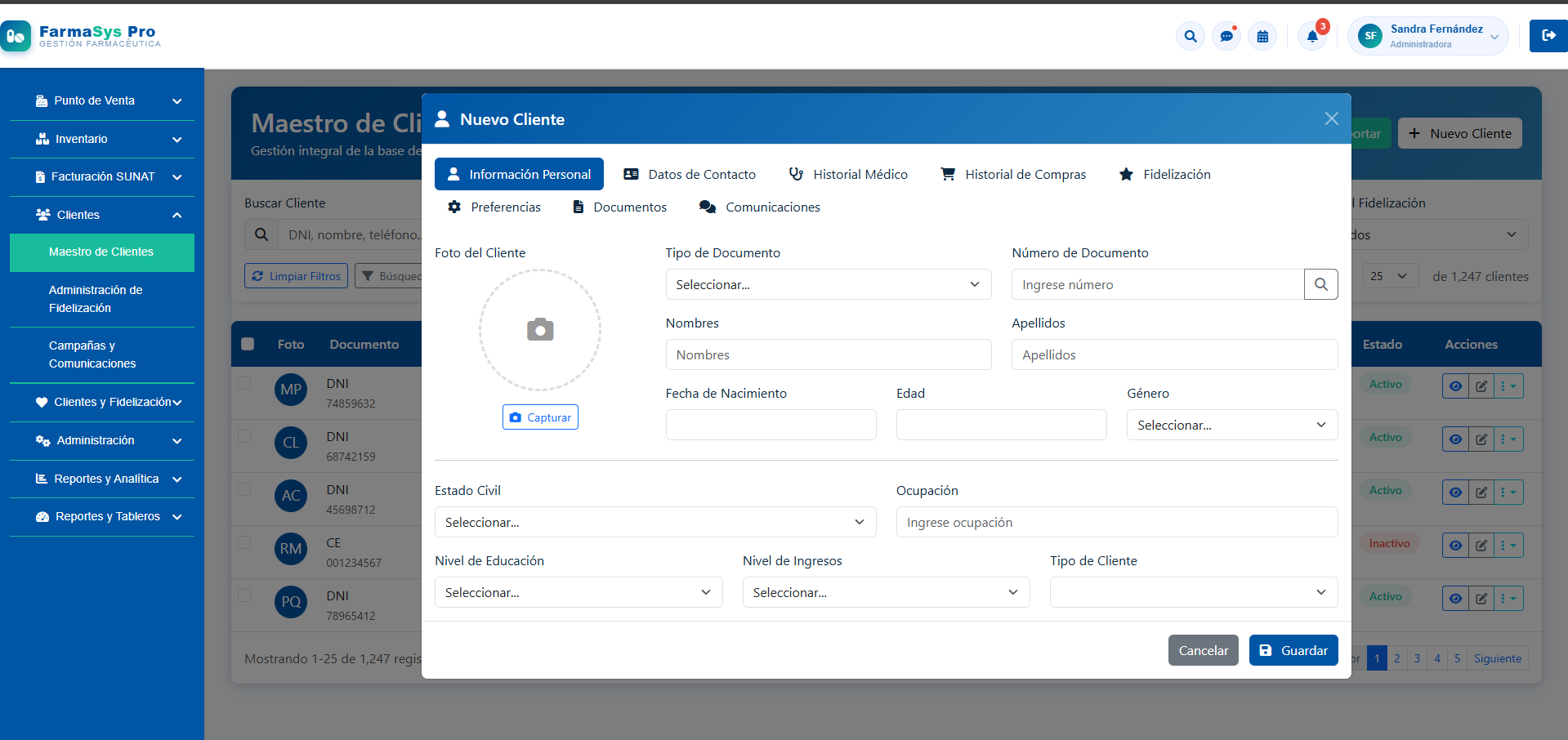Focus the Ingrese ocupación field

click(x=1117, y=522)
